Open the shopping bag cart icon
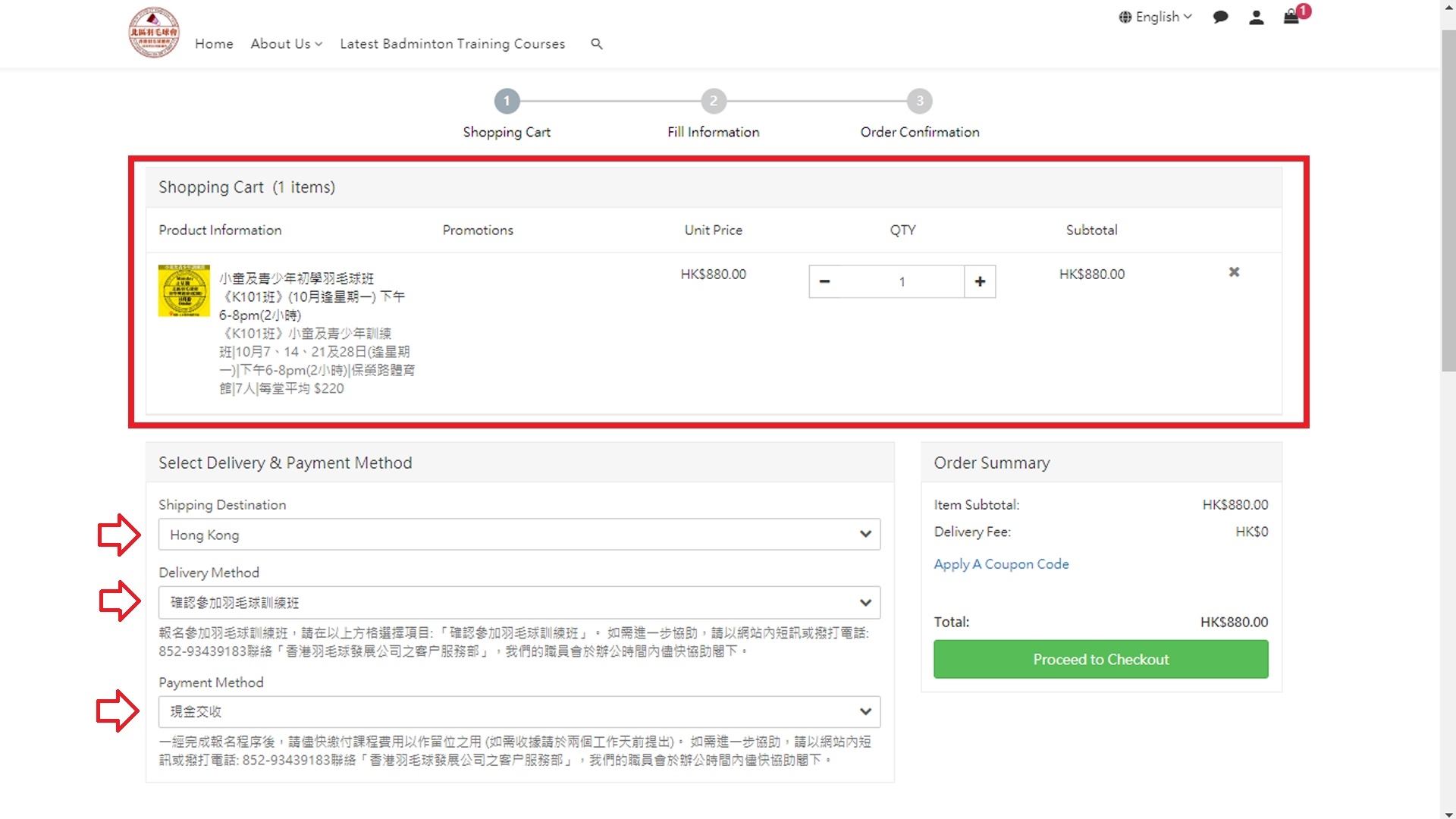 1291,17
